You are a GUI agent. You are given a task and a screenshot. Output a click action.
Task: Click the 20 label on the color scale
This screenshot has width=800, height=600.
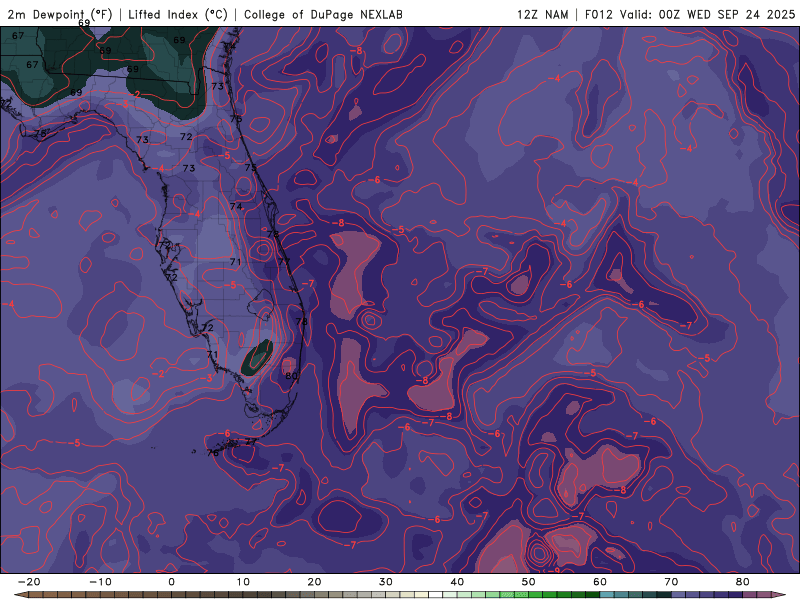314,582
